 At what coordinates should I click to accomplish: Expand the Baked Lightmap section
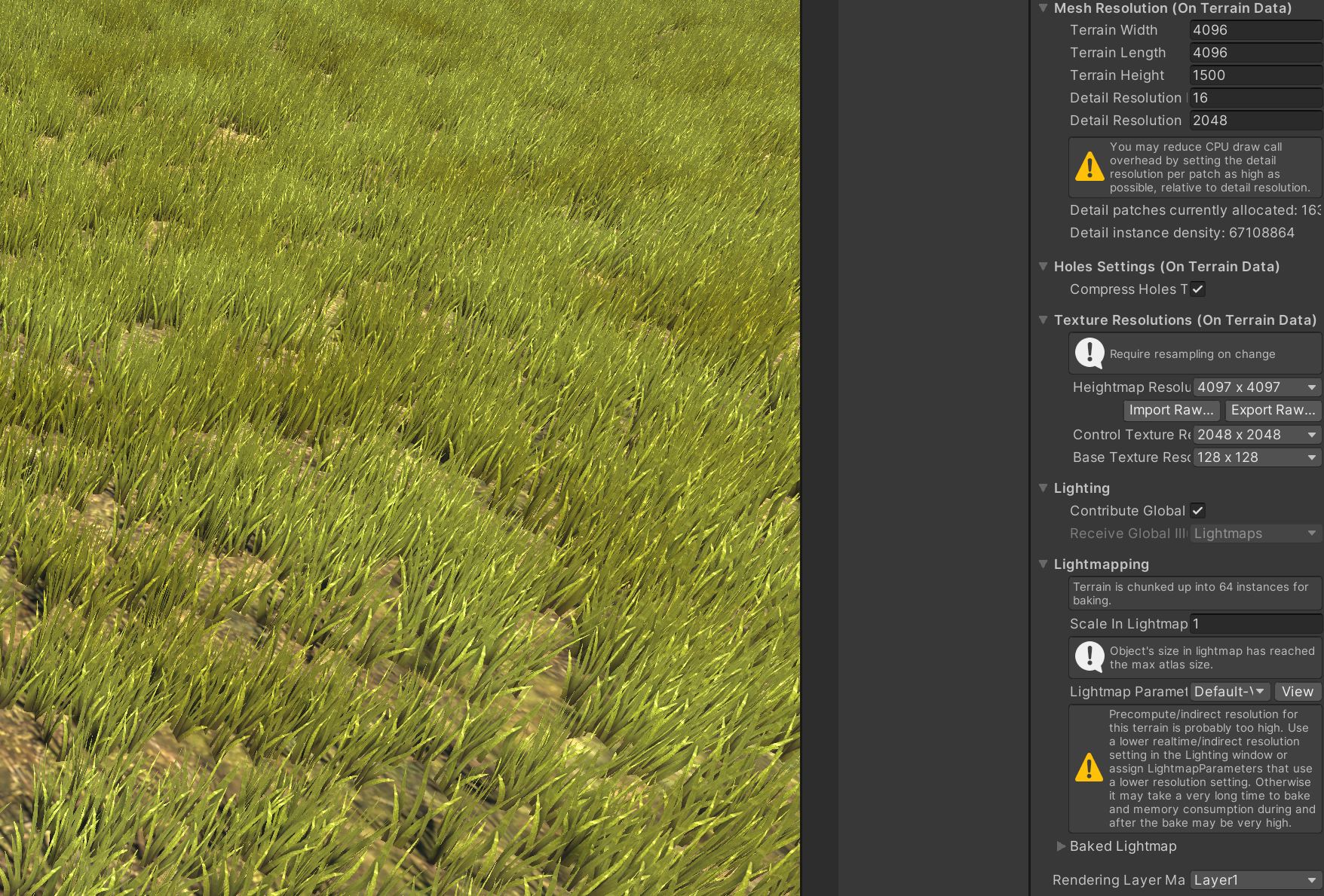[x=1062, y=846]
